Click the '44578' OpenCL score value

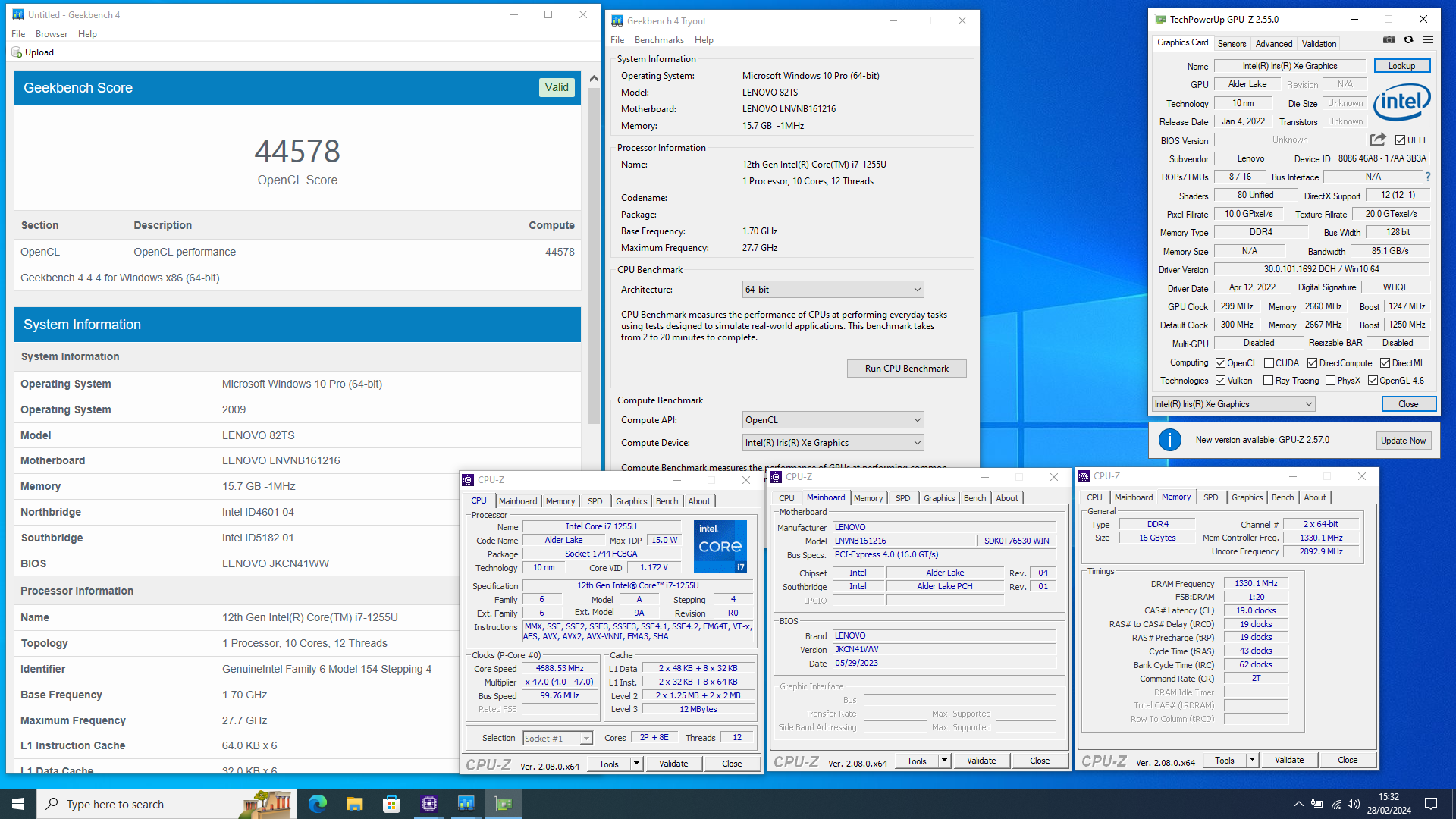(297, 151)
